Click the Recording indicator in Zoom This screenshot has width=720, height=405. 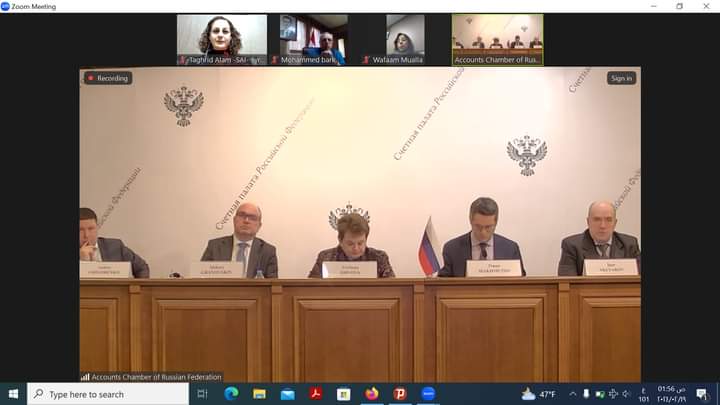108,78
